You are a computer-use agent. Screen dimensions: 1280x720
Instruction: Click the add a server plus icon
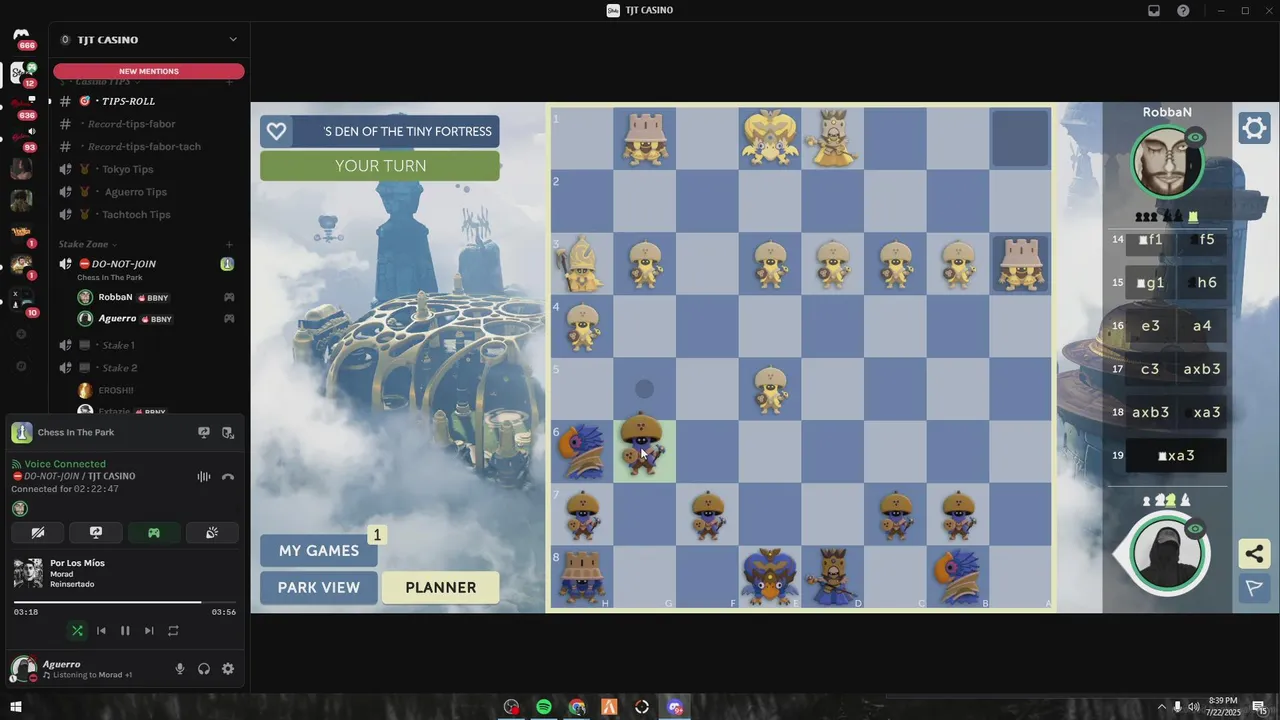click(x=21, y=334)
